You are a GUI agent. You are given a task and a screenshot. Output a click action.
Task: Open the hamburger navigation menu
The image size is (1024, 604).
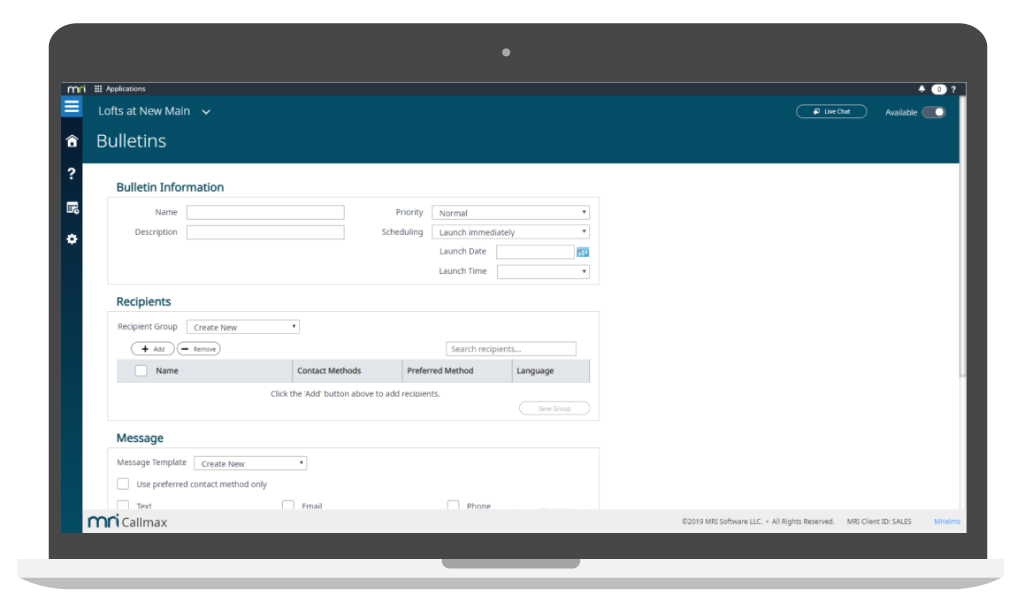pyautogui.click(x=72, y=106)
